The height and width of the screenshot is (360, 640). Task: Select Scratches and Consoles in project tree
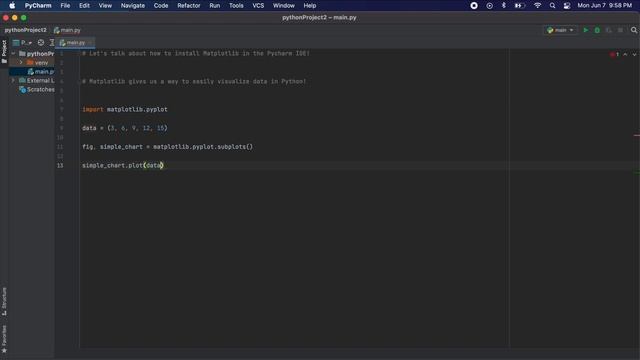click(x=37, y=89)
